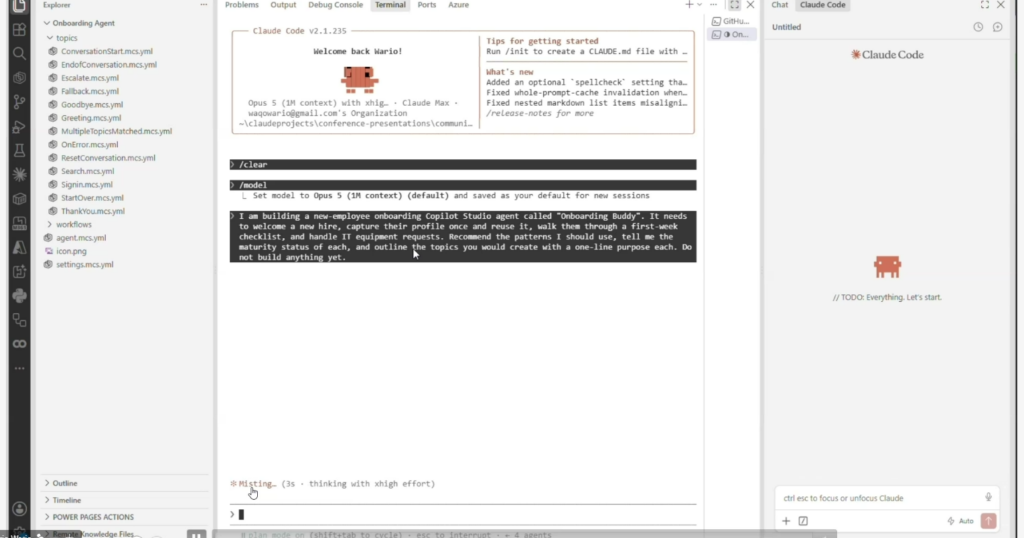The image size is (1024, 538).
Task: Open the Azure view in activity bar
Action: coord(20,247)
